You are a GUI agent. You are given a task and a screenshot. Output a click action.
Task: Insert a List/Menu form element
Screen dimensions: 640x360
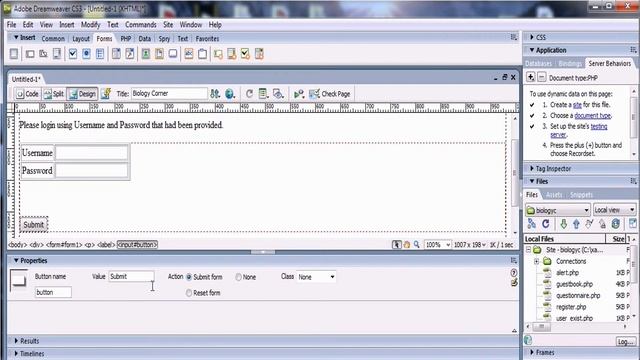tap(116, 54)
